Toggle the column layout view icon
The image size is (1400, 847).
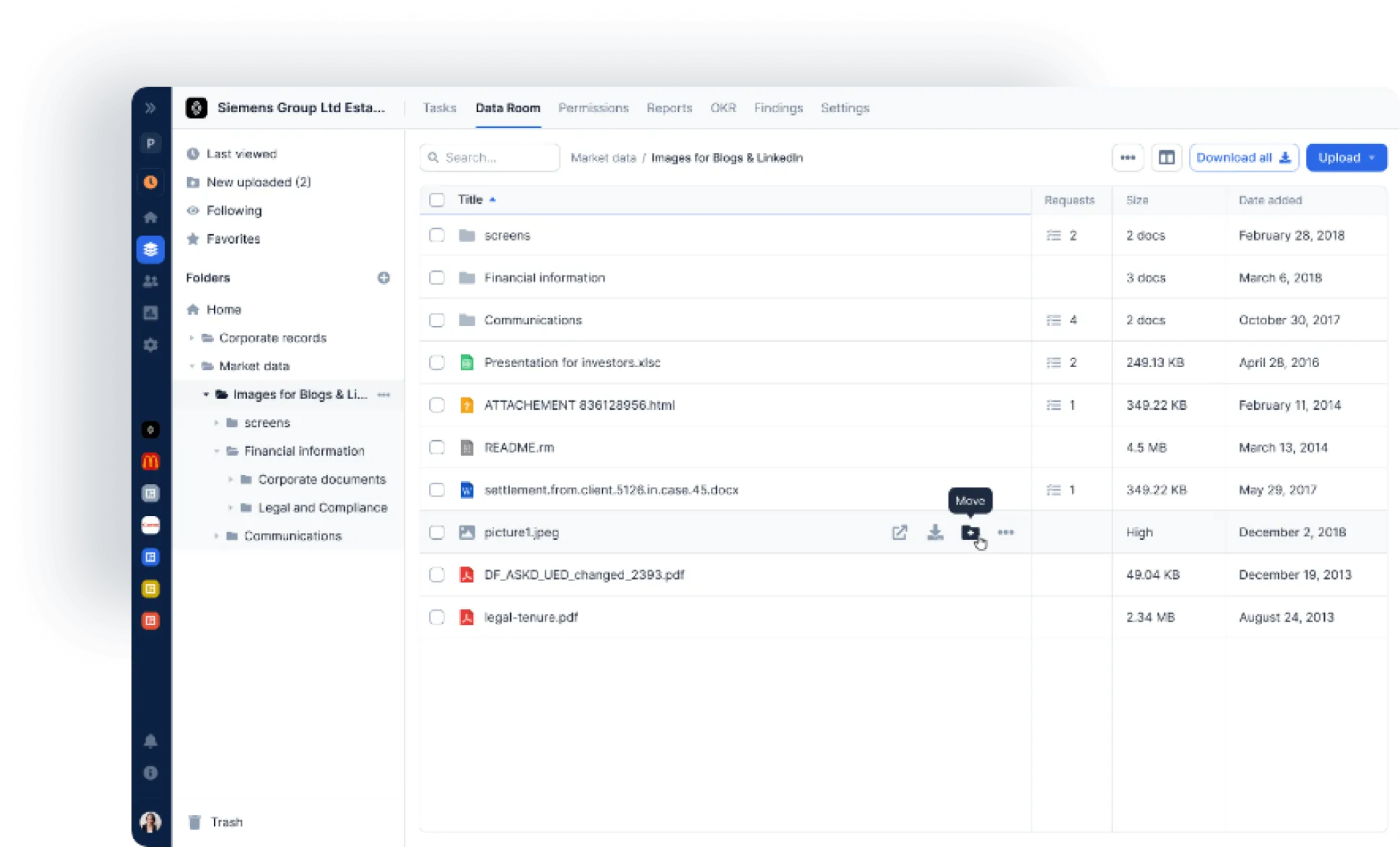(x=1166, y=158)
